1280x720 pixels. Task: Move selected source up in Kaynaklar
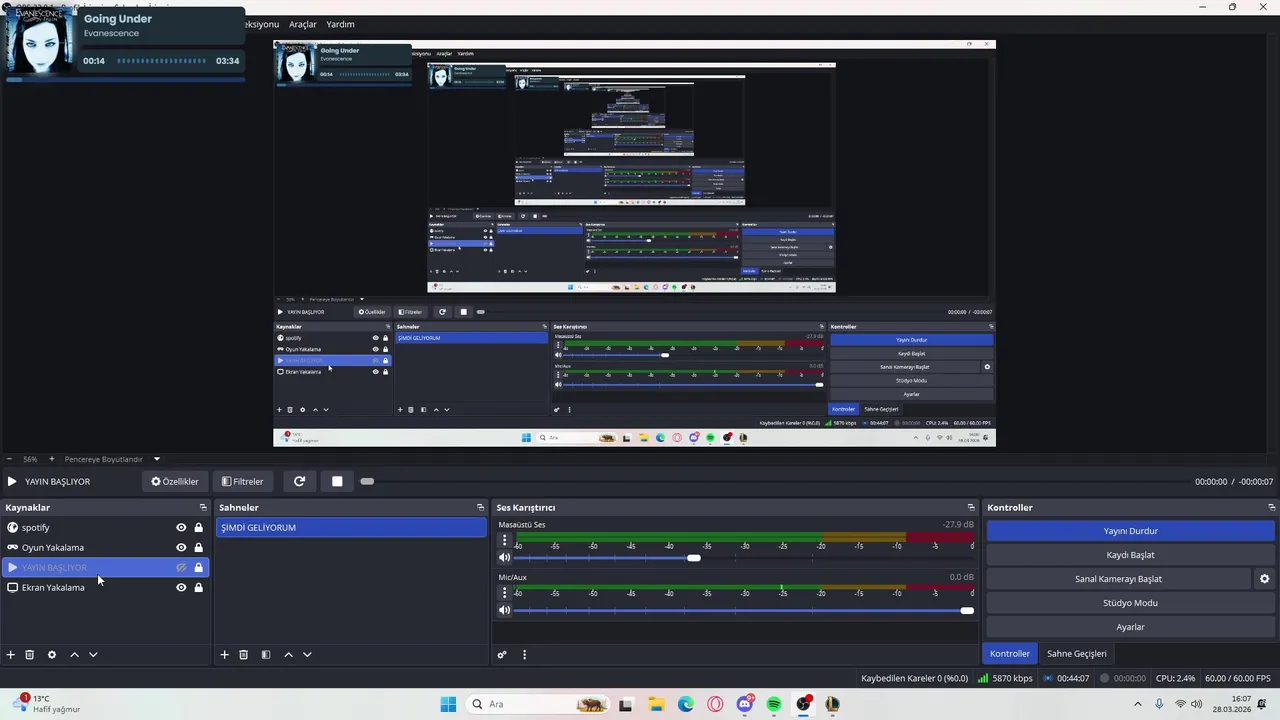point(74,655)
